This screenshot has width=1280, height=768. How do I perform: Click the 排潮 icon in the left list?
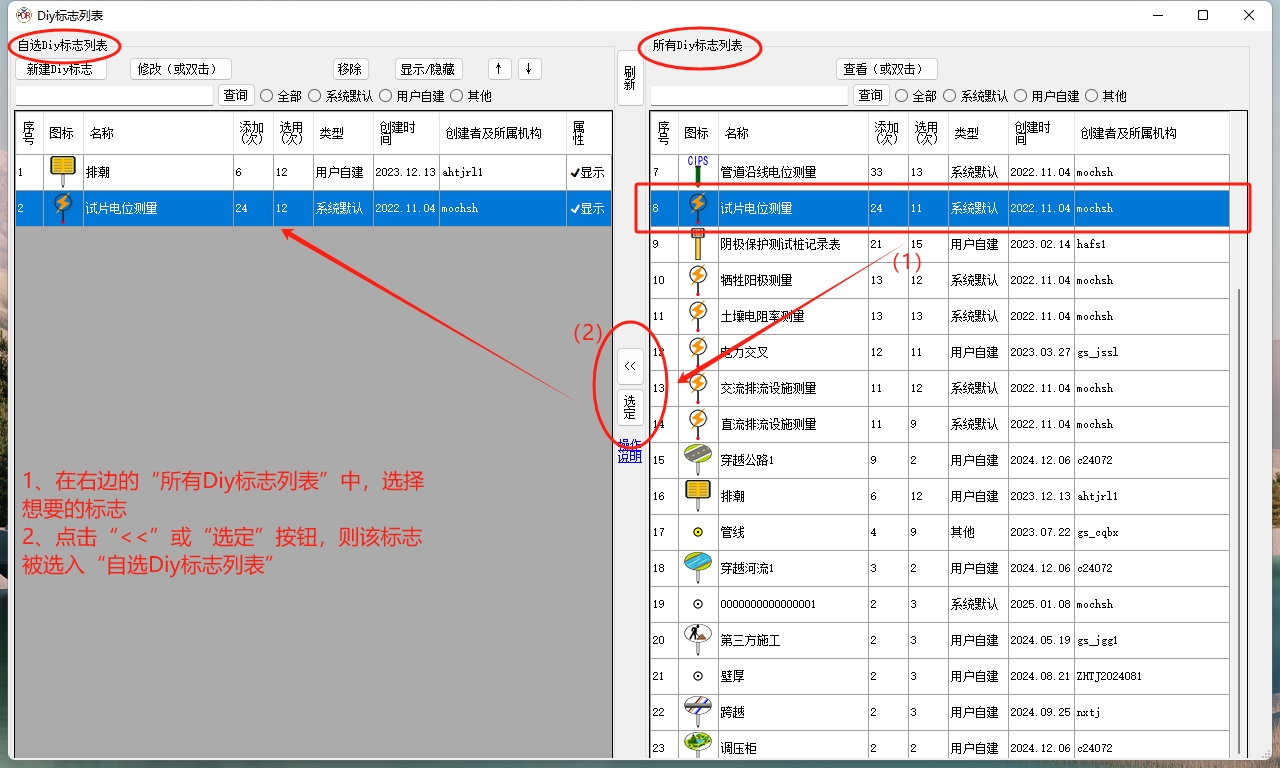tap(63, 172)
